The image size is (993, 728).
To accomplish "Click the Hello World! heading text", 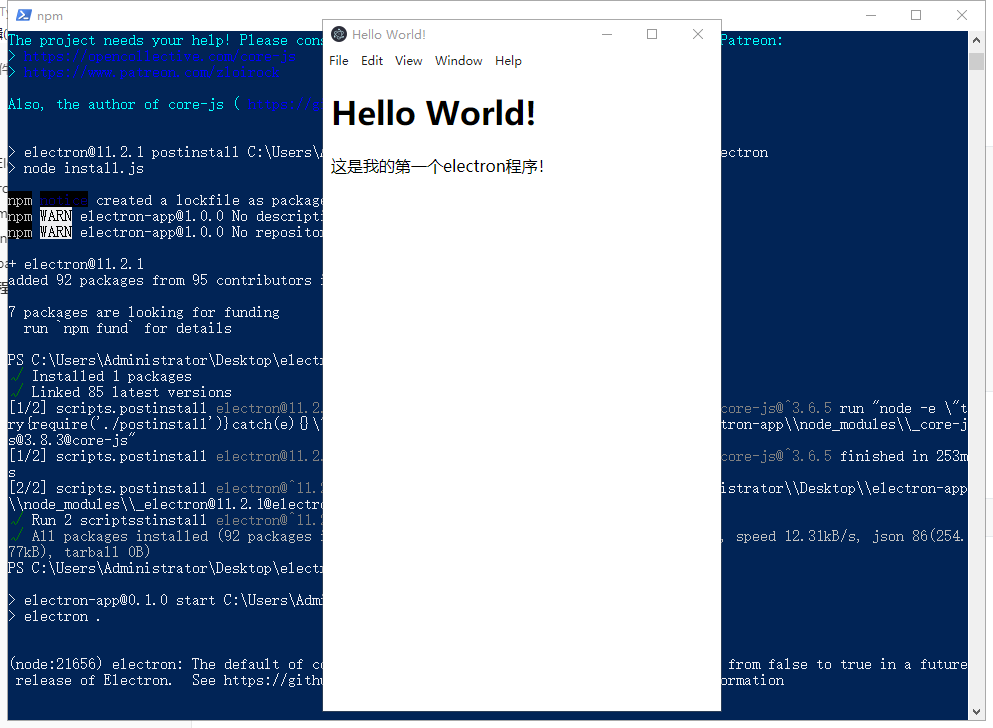I will [434, 114].
